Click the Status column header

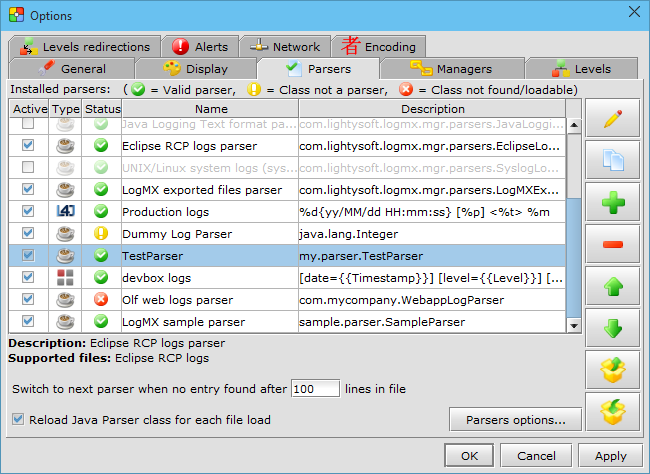pyautogui.click(x=102, y=109)
